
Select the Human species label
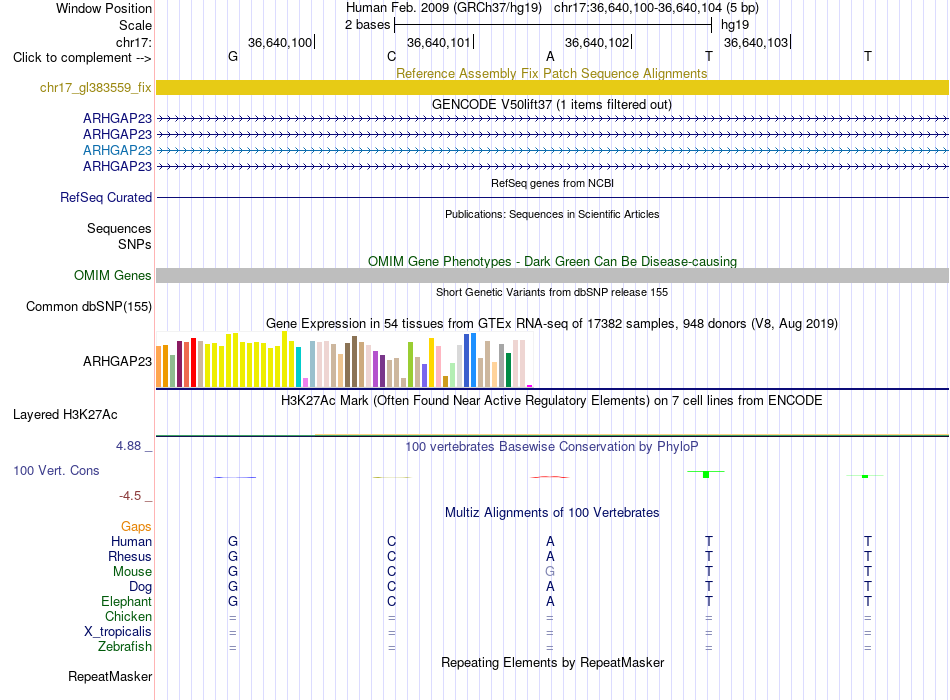coord(131,542)
